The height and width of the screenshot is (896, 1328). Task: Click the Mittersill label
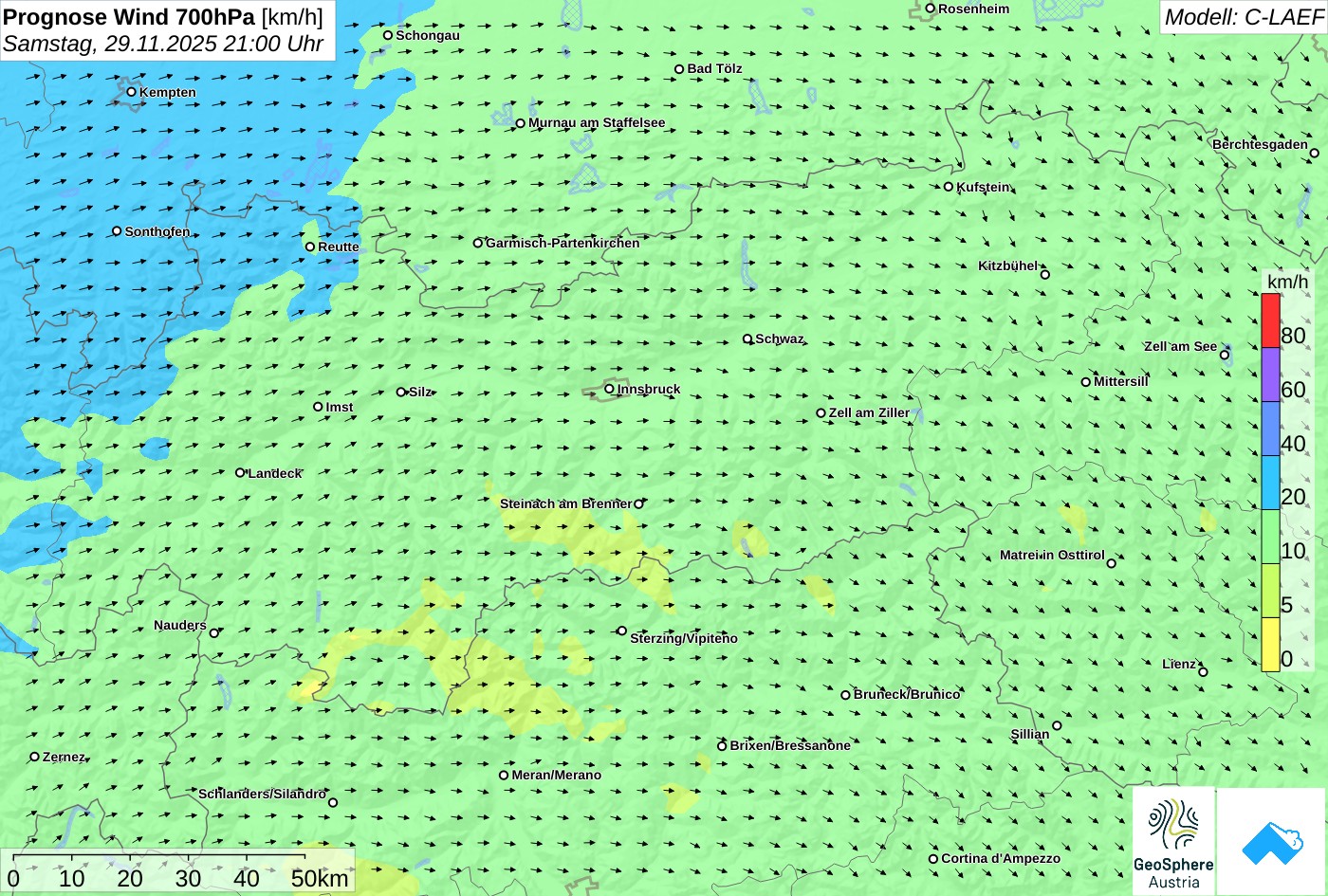click(x=1121, y=381)
